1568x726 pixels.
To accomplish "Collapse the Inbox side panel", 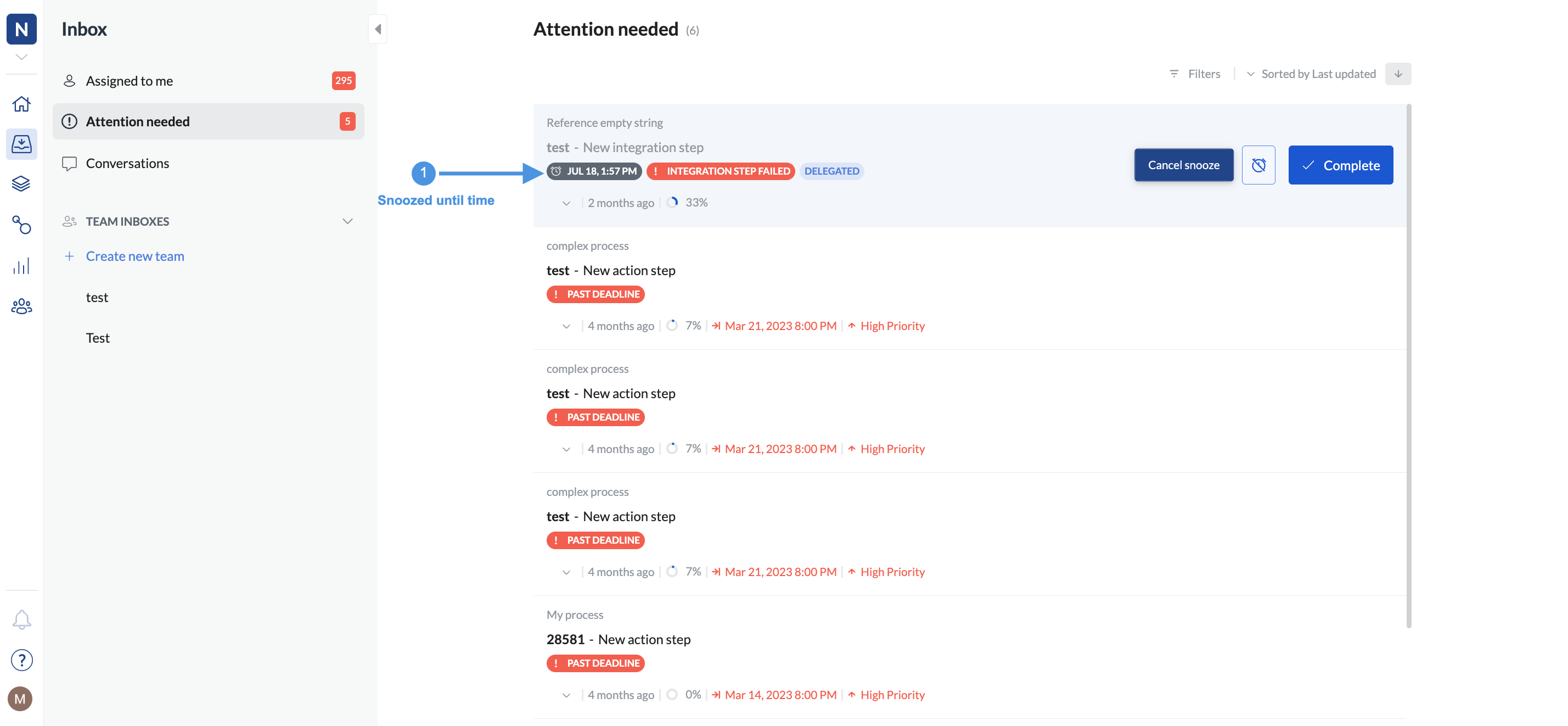I will point(378,29).
